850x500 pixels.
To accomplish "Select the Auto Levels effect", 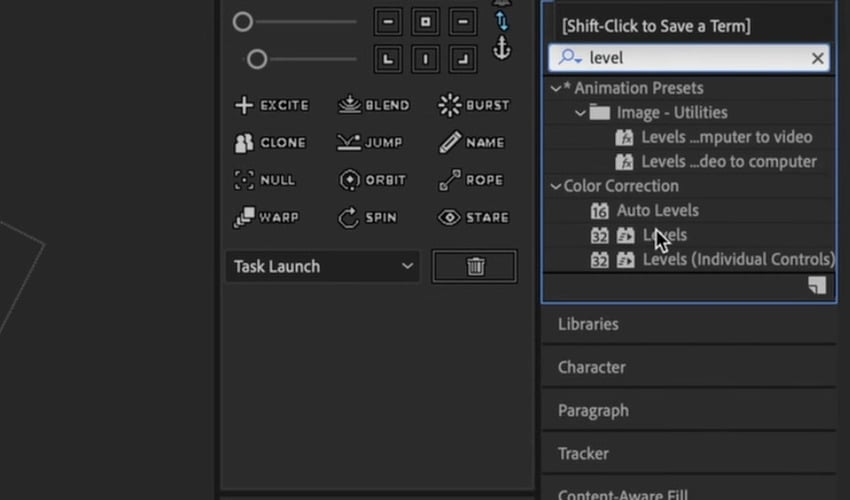I will pos(658,210).
